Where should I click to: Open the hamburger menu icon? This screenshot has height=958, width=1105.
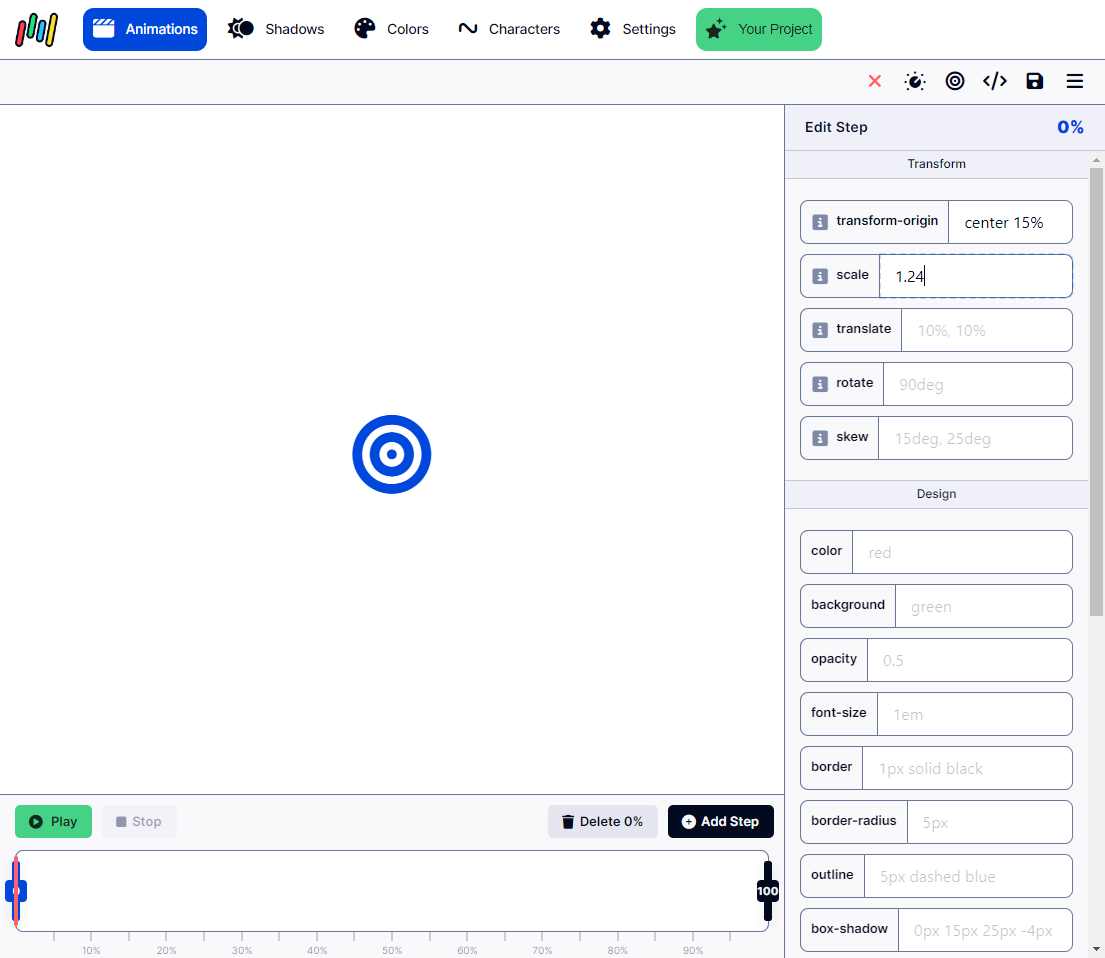click(x=1075, y=81)
